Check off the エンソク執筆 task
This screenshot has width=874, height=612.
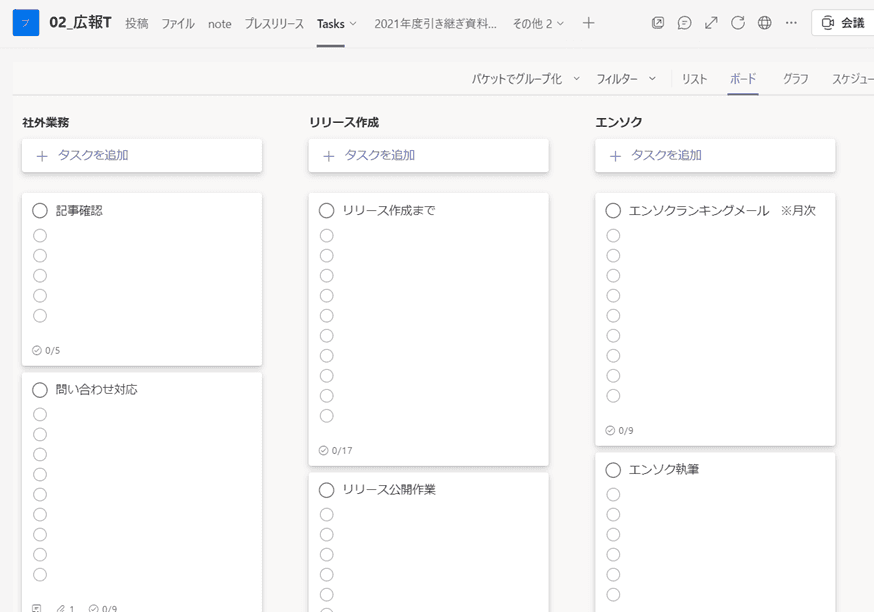click(613, 470)
